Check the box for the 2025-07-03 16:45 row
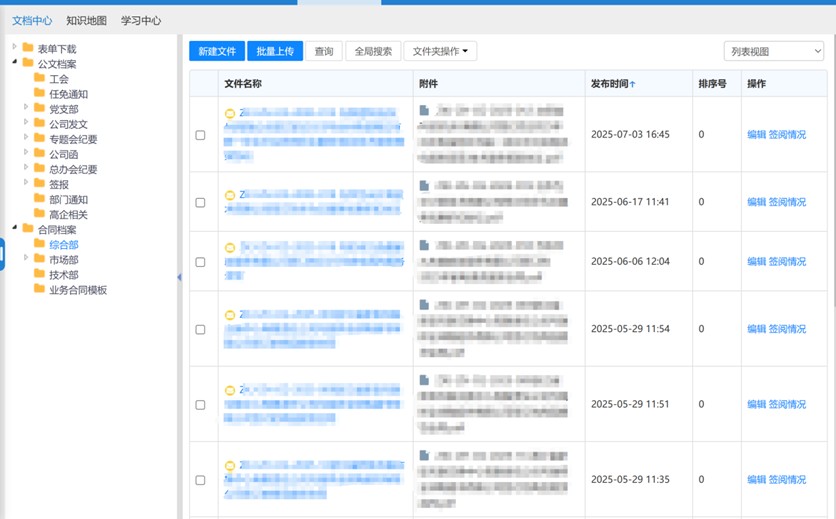Image resolution: width=836 pixels, height=519 pixels. pyautogui.click(x=200, y=135)
